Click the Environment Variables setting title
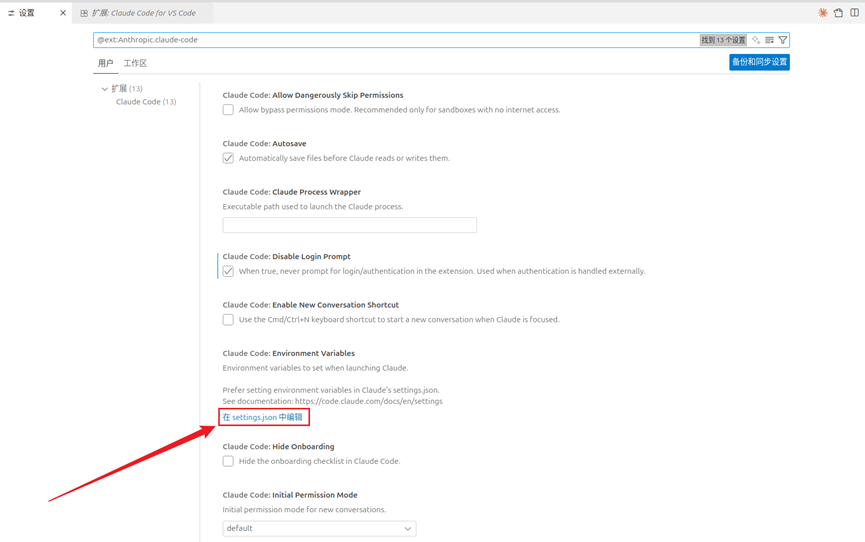The height and width of the screenshot is (542, 865). click(x=289, y=353)
